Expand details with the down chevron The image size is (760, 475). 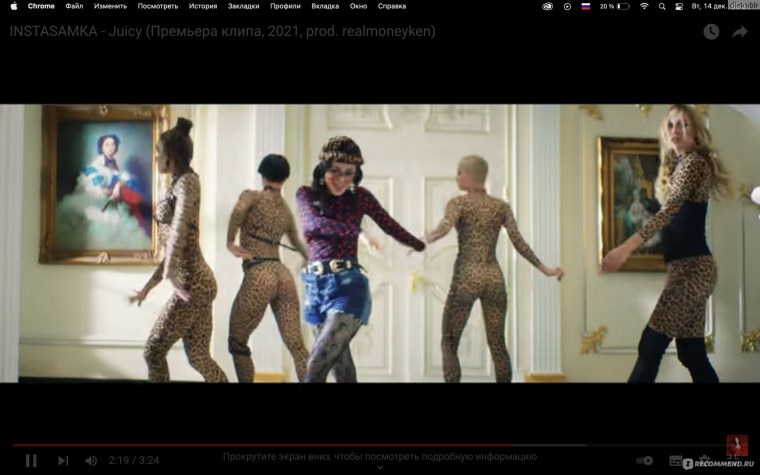pos(380,467)
